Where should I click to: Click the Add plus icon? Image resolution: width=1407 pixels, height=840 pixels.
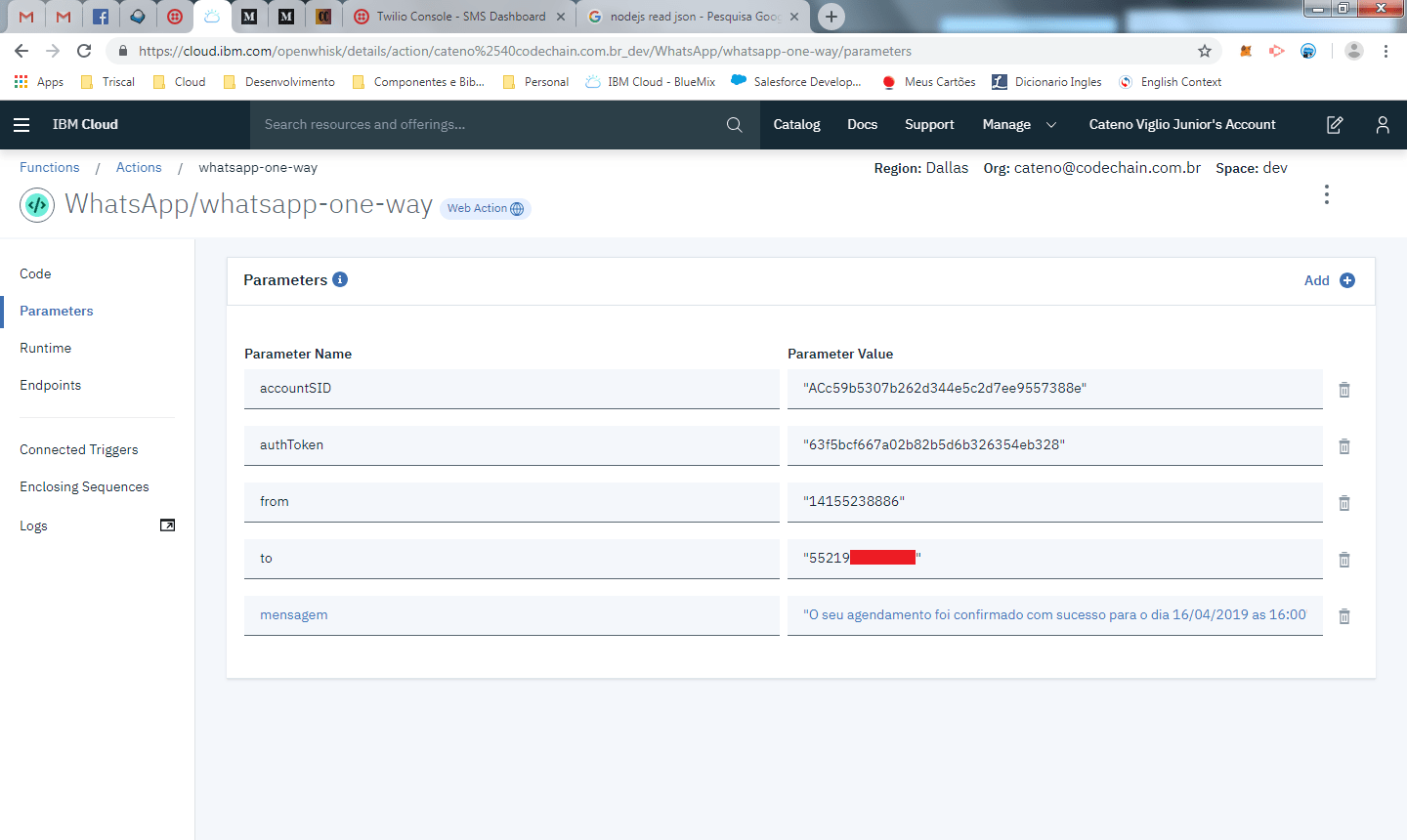point(1347,280)
